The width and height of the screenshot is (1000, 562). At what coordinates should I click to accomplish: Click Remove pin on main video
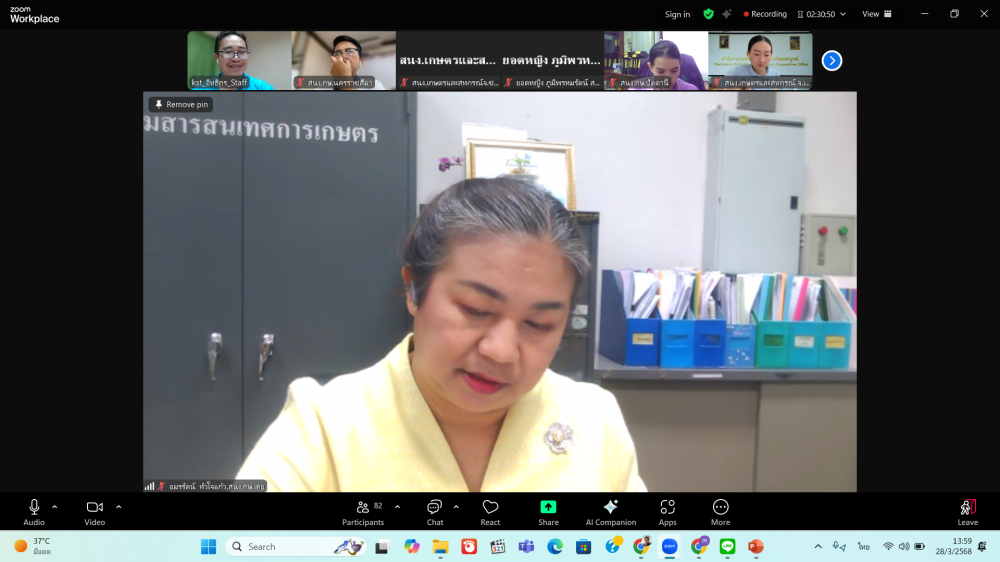pos(181,104)
